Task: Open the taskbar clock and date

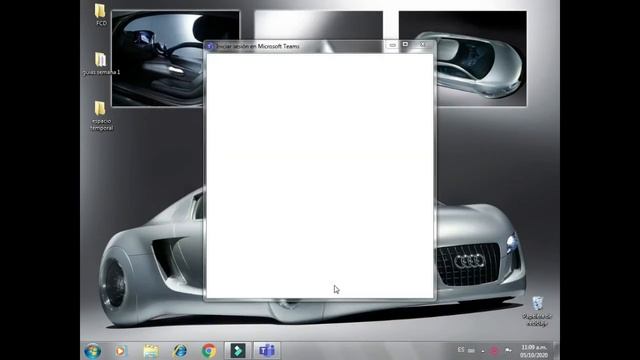Action: (x=534, y=351)
